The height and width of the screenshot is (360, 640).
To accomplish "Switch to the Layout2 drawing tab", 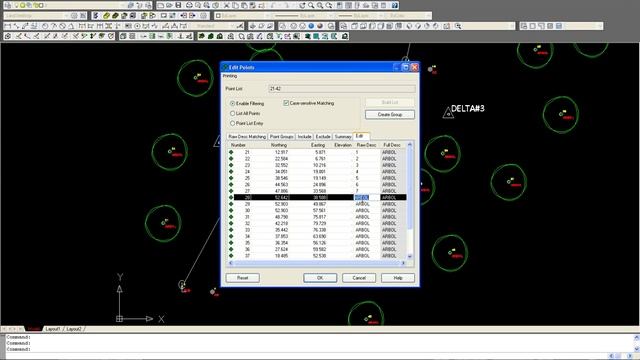I will [74, 329].
